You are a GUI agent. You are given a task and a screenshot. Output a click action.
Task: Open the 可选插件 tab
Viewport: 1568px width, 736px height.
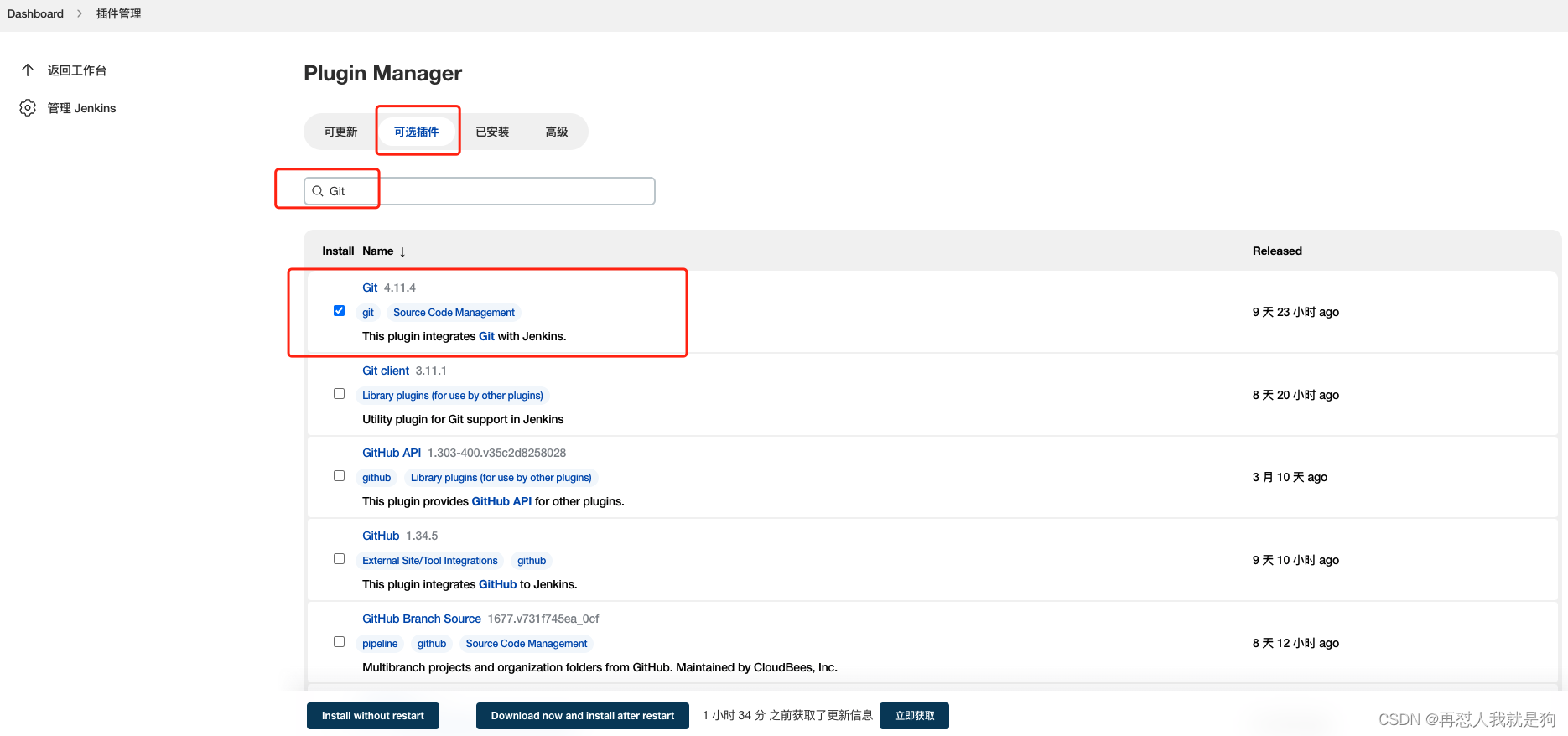[x=417, y=132]
